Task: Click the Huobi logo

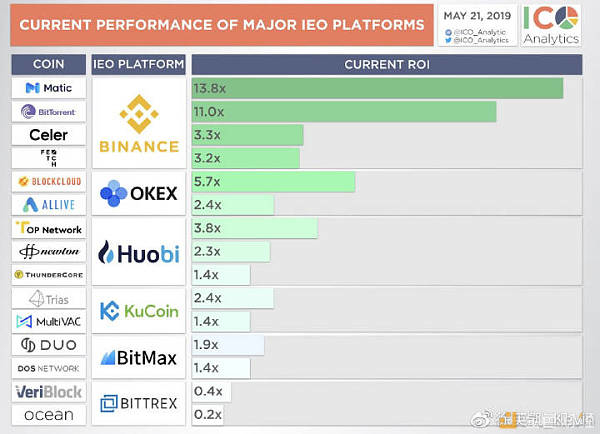Action: click(139, 253)
